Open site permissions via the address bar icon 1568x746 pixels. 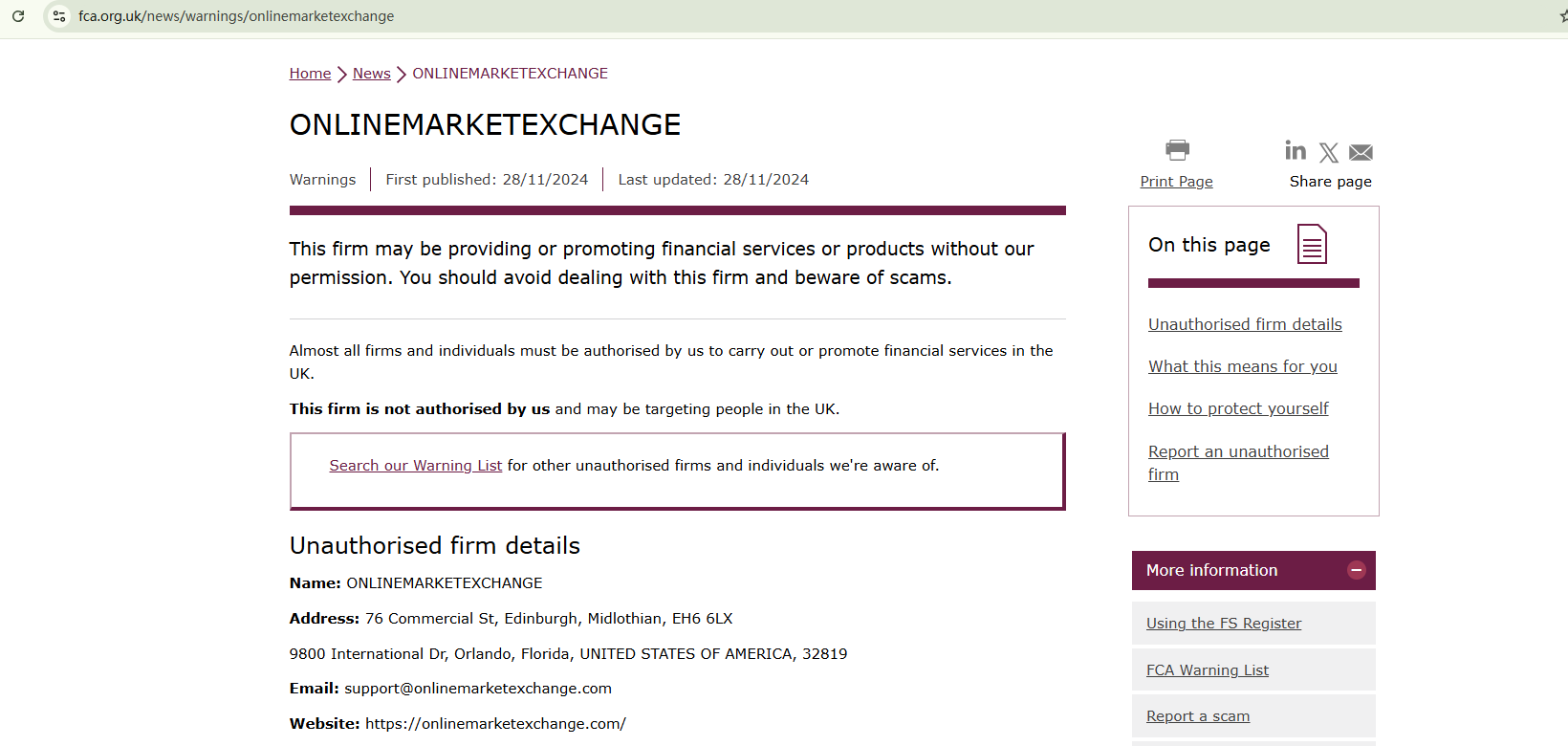pyautogui.click(x=59, y=15)
